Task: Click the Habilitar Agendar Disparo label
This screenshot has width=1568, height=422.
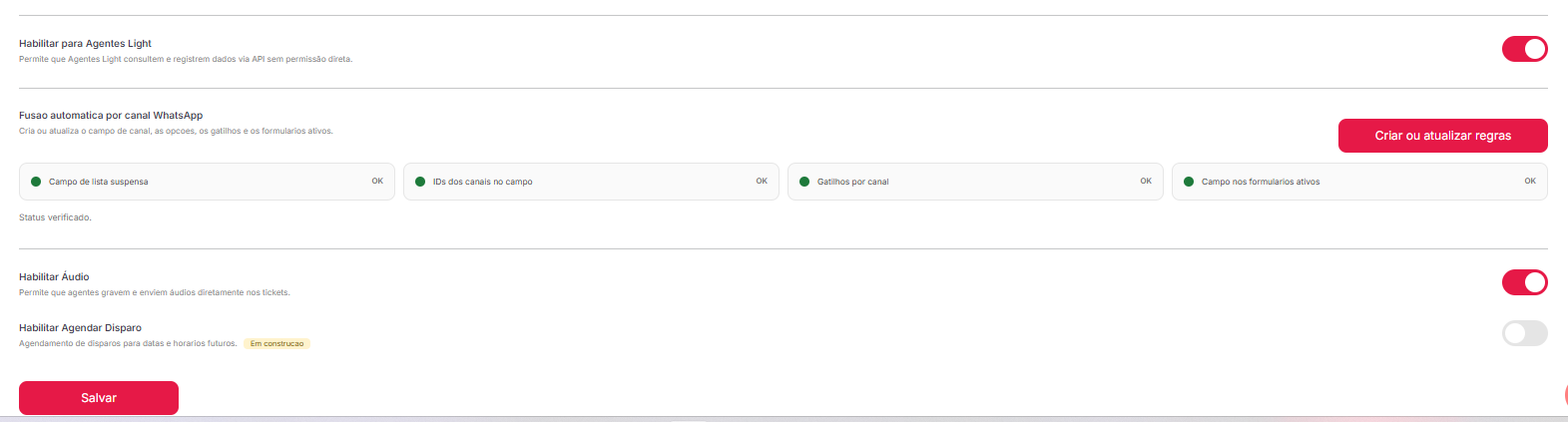Action: point(80,327)
